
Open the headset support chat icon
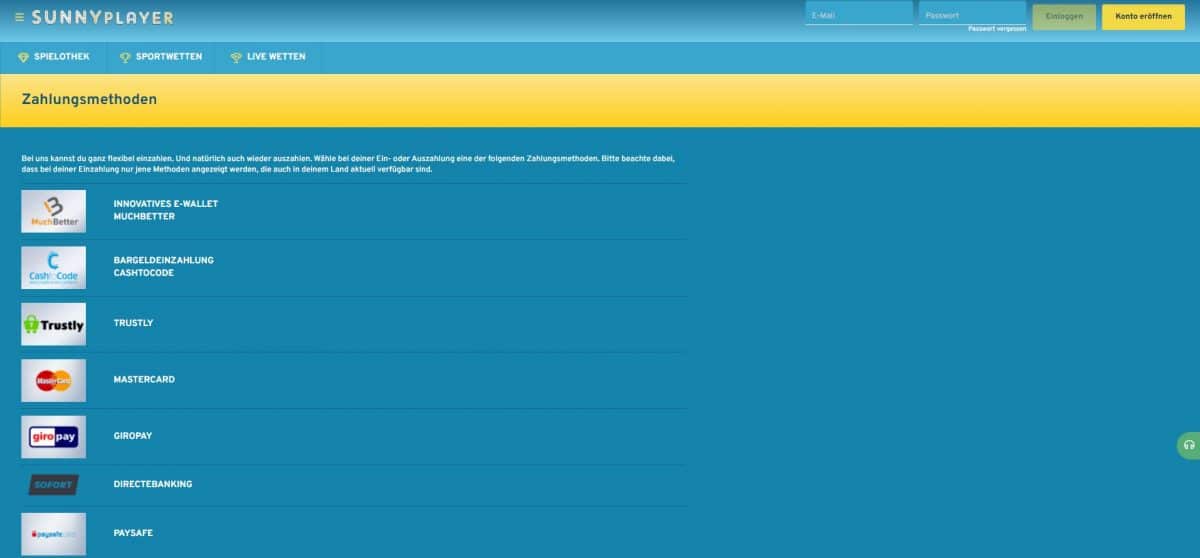1189,445
